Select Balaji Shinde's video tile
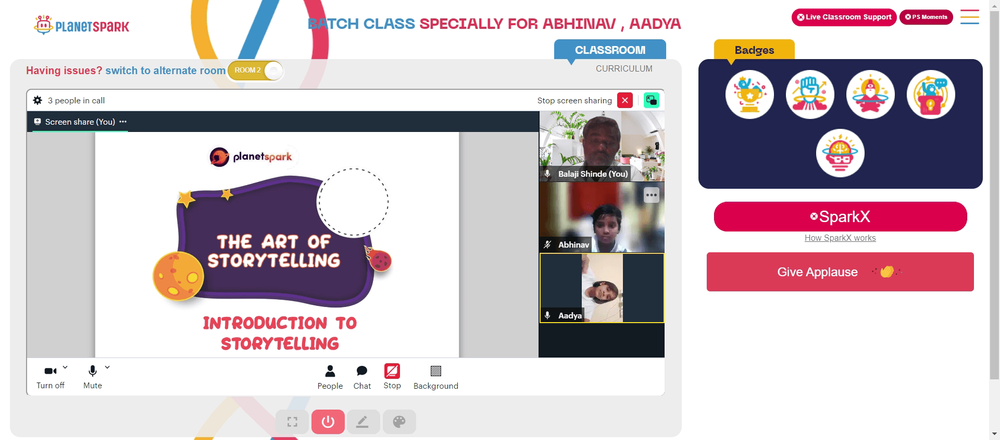The width and height of the screenshot is (1000, 440). click(601, 146)
